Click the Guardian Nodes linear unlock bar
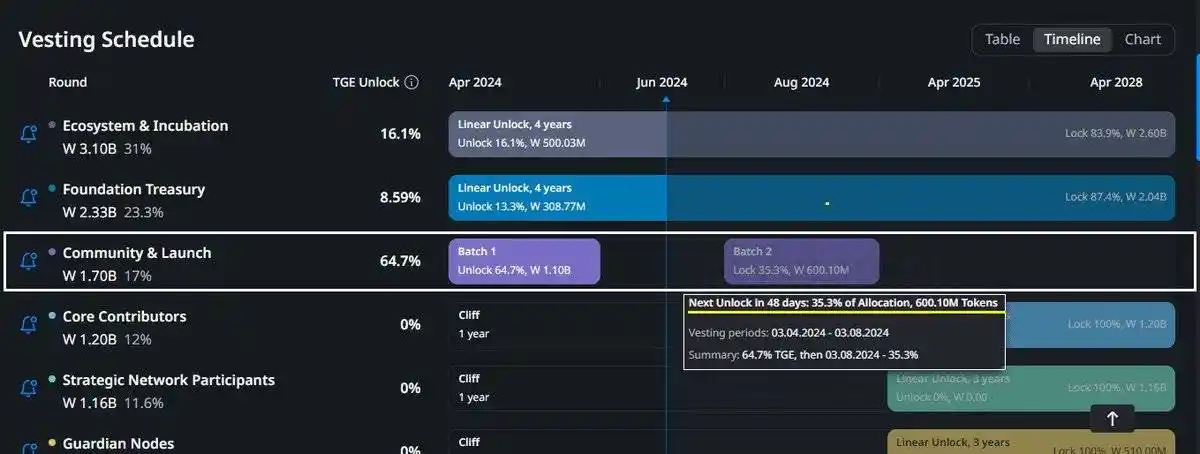 click(1031, 443)
